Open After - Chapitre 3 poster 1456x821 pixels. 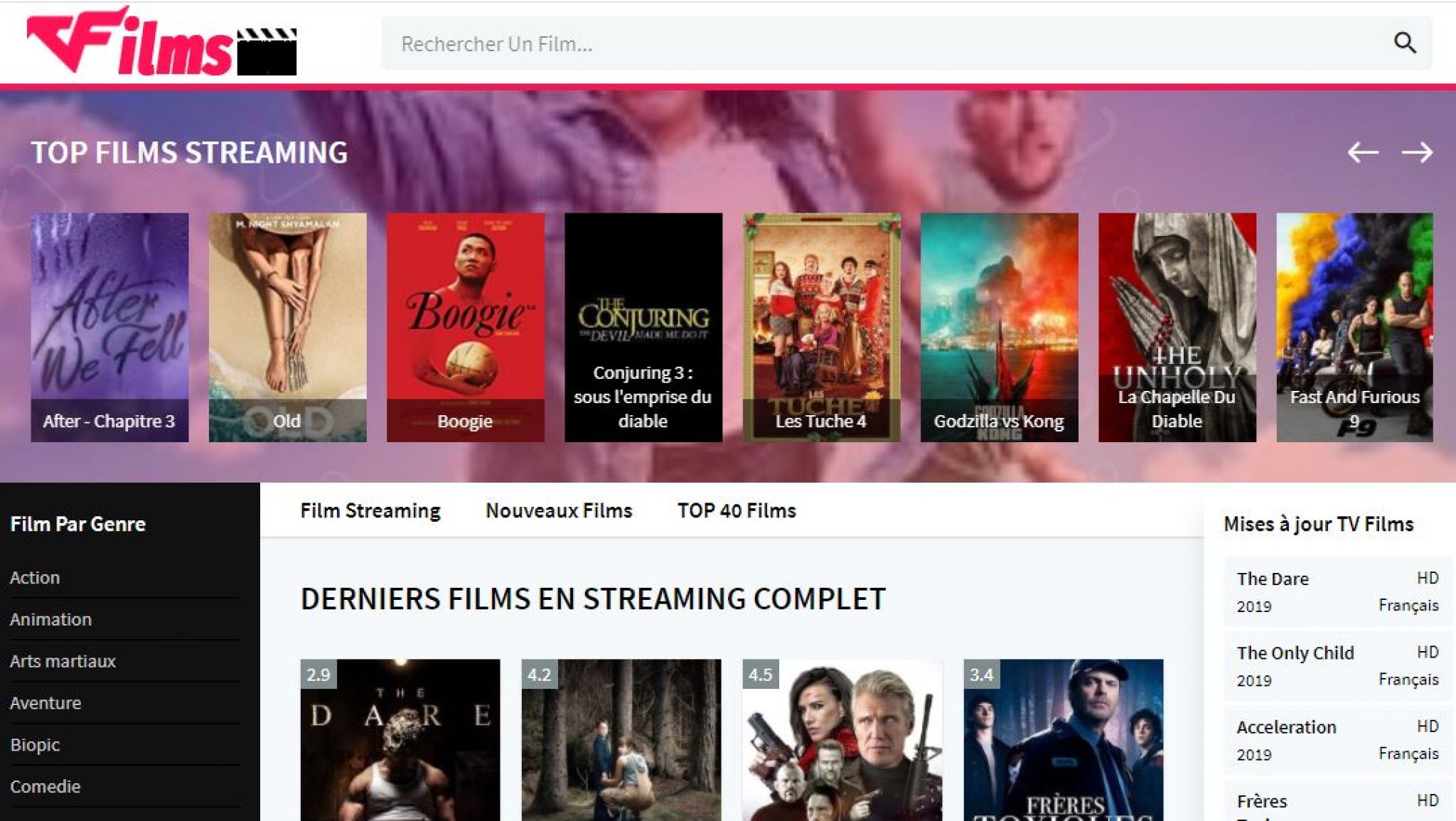click(109, 327)
